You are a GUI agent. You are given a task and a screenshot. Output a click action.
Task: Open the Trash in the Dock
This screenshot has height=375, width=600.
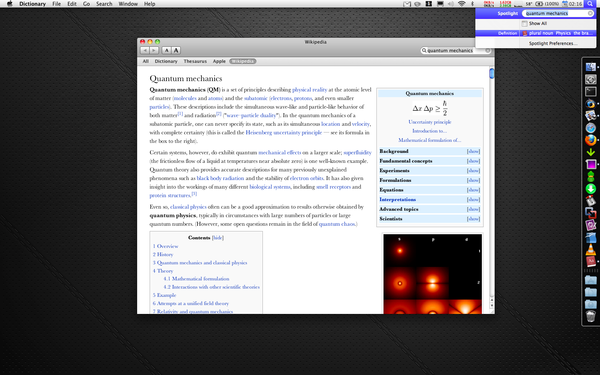590,317
